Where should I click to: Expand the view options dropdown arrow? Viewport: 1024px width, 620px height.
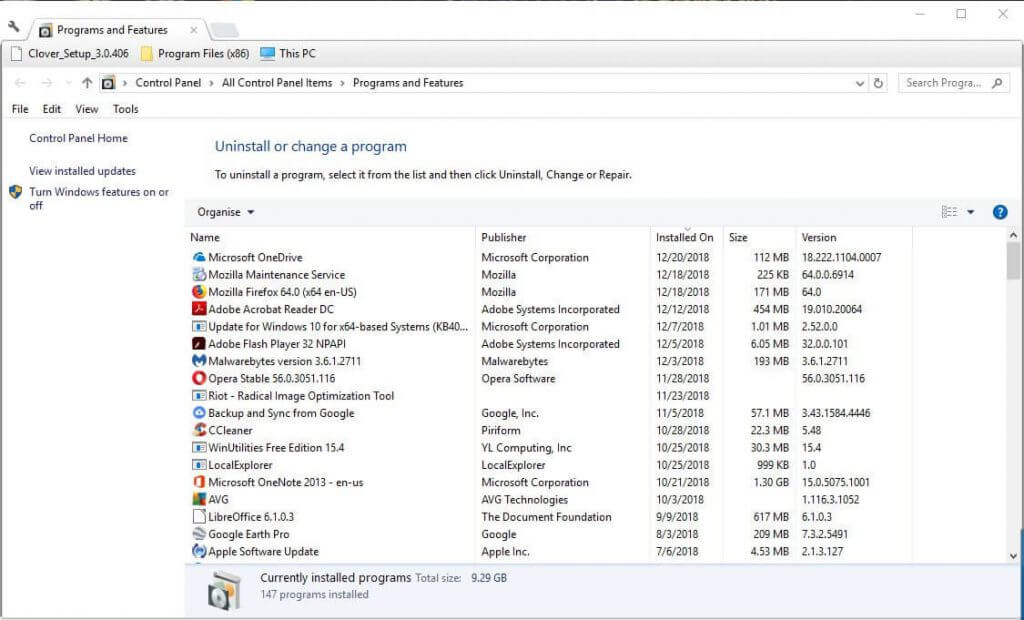pos(970,212)
